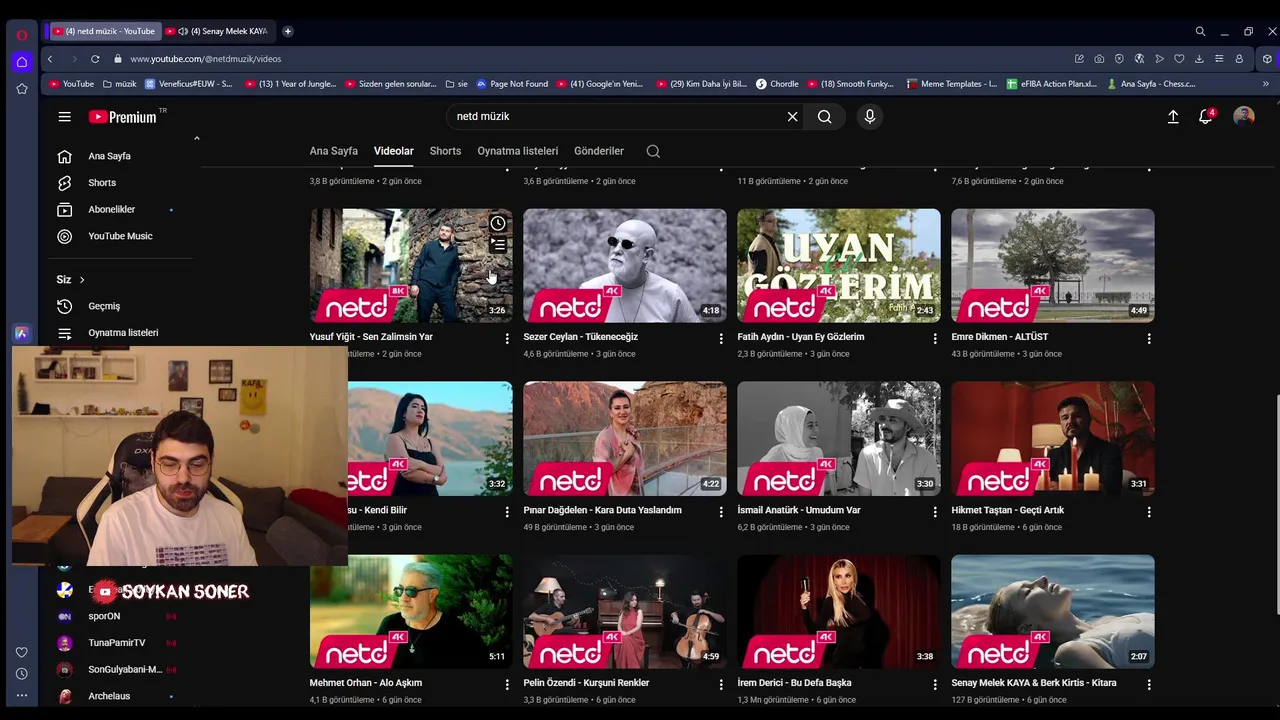Start voice search with the microphone
The height and width of the screenshot is (720, 1280).
869,117
